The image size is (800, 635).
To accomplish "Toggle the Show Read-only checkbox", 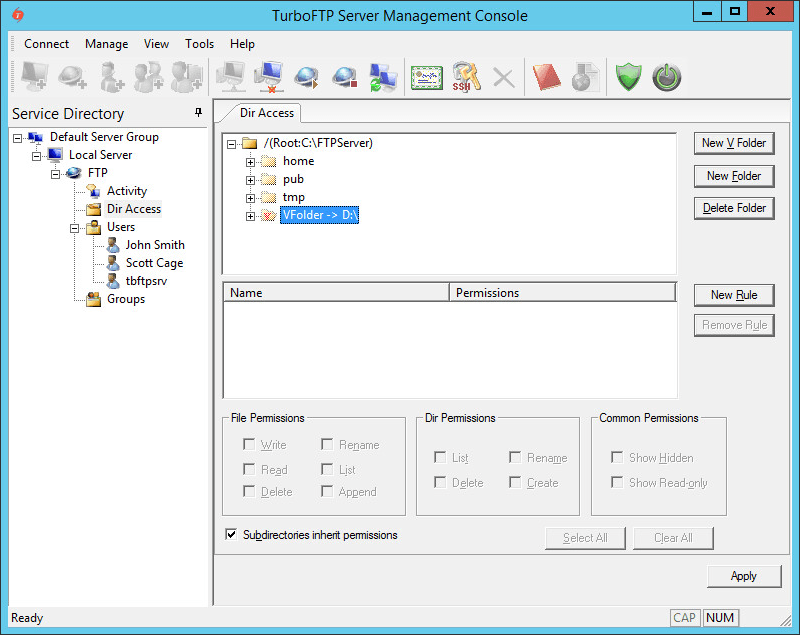I will click(x=617, y=482).
